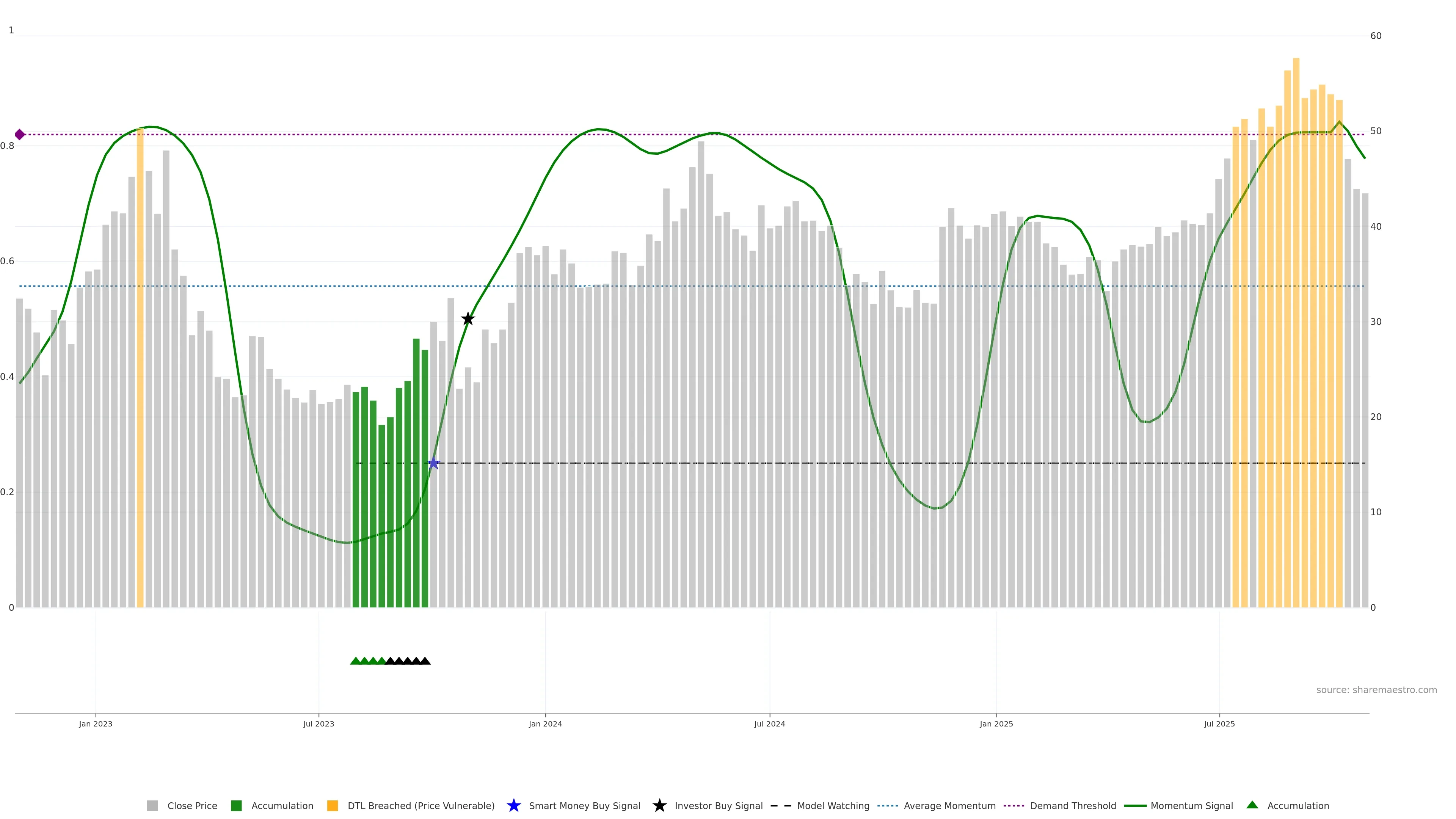This screenshot has width=1456, height=819.
Task: Click the black star icon in legend
Action: tap(659, 805)
